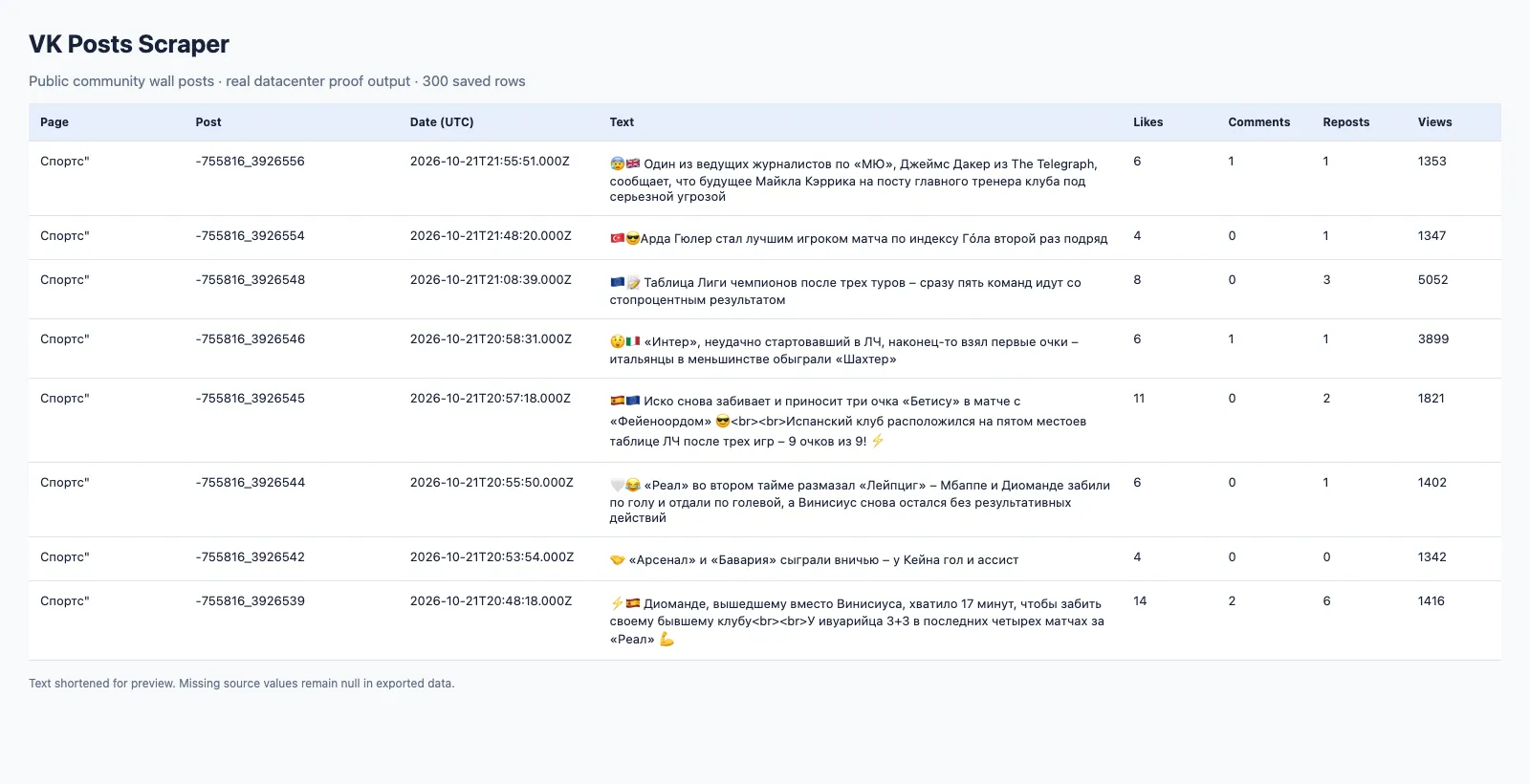Click the Views column header
Viewport: 1530px width, 784px height.
[1435, 122]
